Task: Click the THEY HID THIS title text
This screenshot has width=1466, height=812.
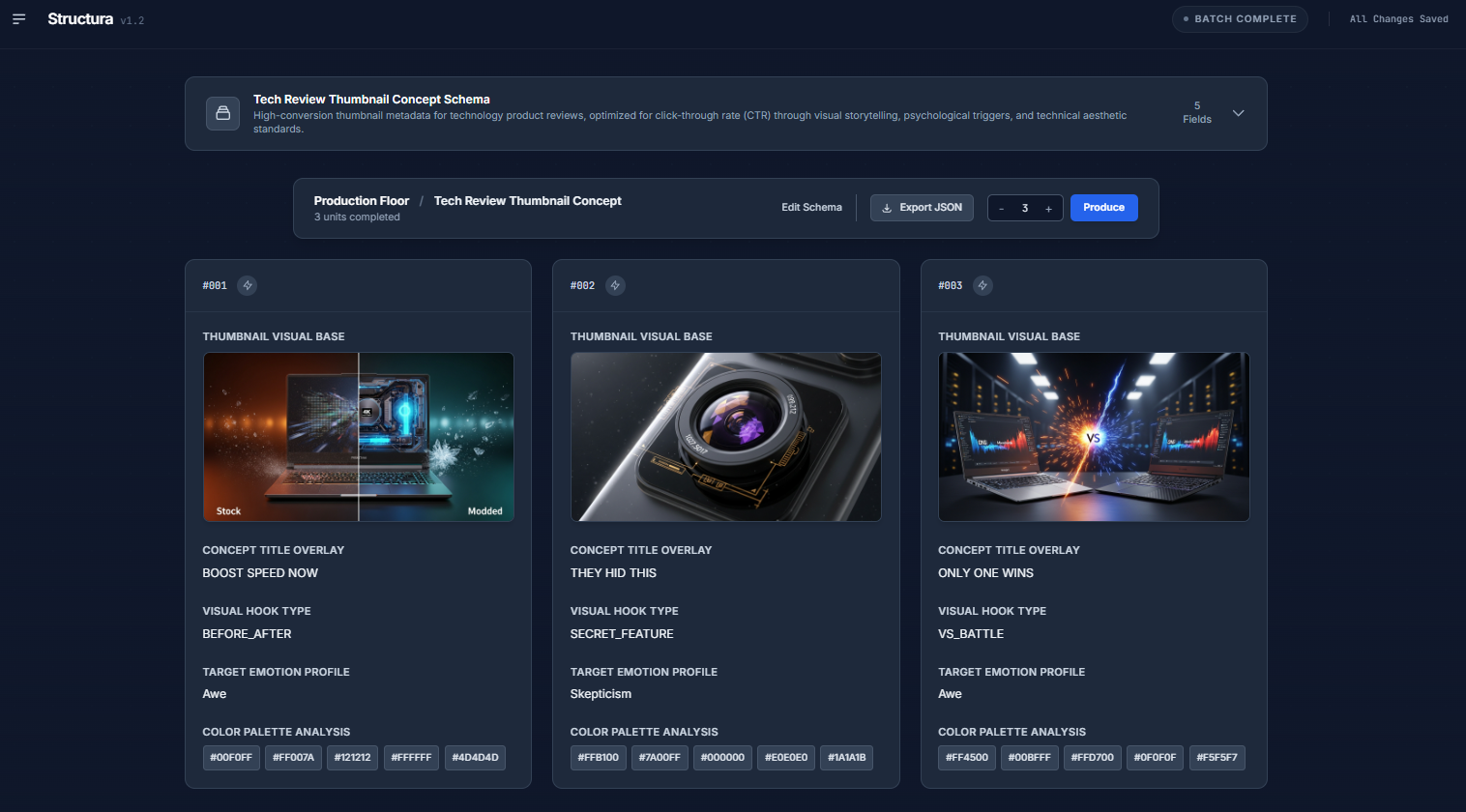Action: pyautogui.click(x=613, y=573)
